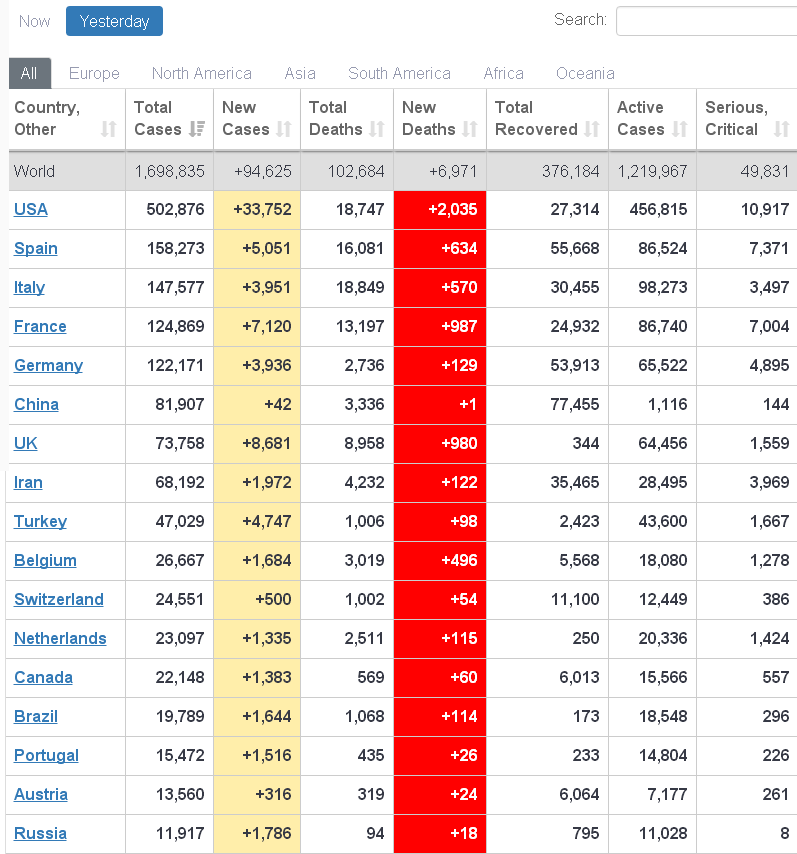Show Yesterday's statistics
Screen dimensions: 797x854
tap(113, 20)
